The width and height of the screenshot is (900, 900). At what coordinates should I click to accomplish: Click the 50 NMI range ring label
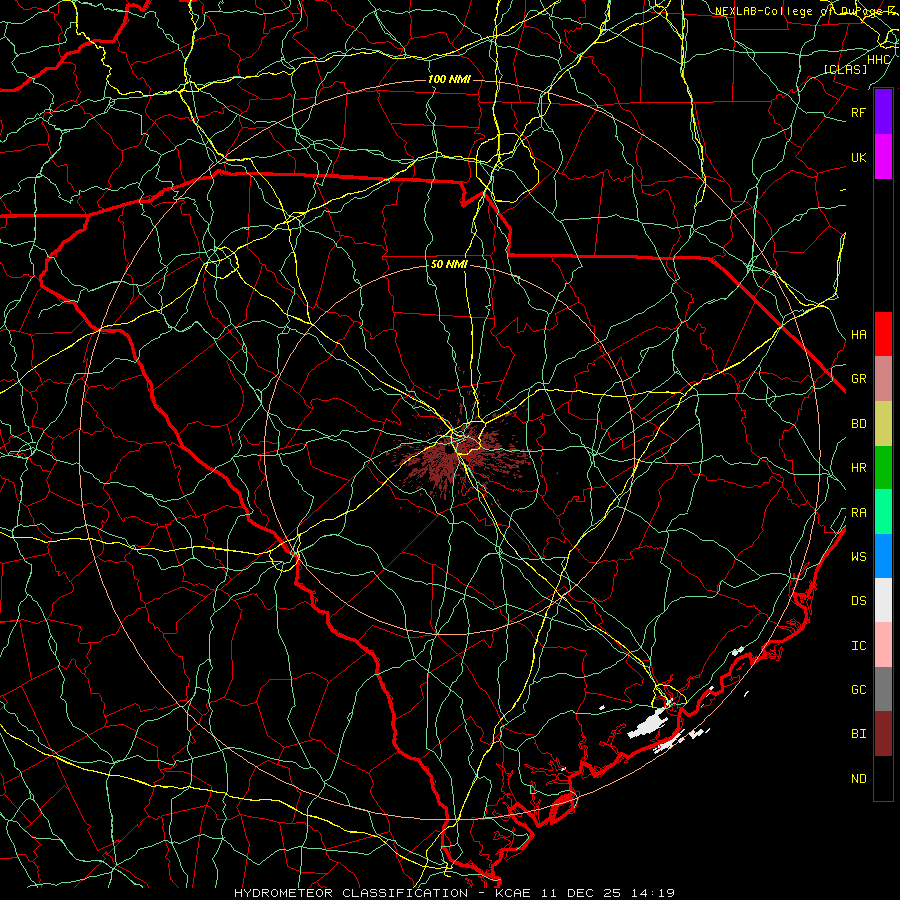click(x=449, y=265)
